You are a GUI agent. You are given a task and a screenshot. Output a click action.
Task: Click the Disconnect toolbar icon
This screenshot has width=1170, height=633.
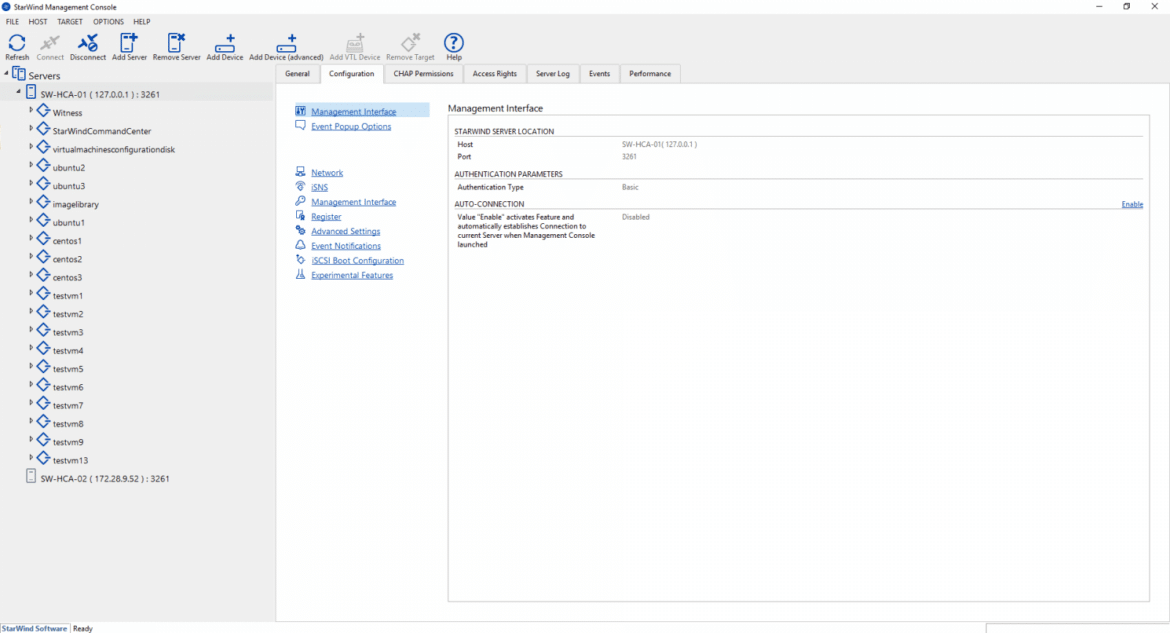(87, 43)
